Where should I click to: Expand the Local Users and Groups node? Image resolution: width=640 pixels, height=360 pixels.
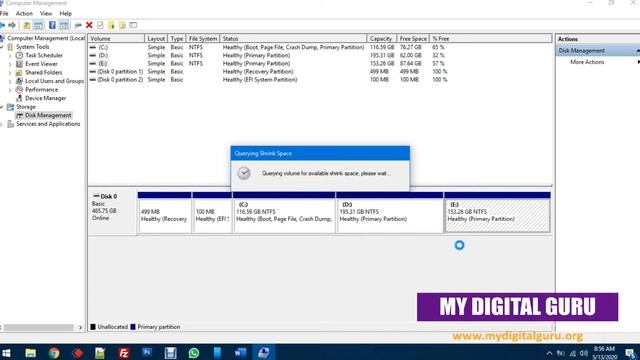(x=10, y=81)
